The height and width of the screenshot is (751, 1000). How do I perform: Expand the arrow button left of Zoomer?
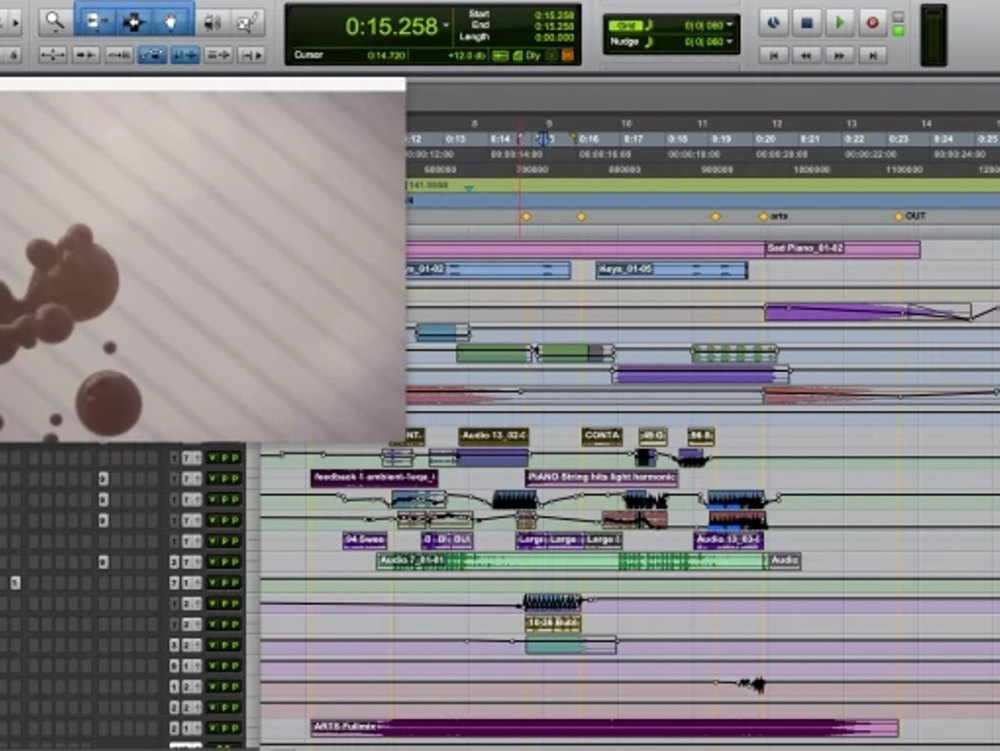(x=15, y=22)
